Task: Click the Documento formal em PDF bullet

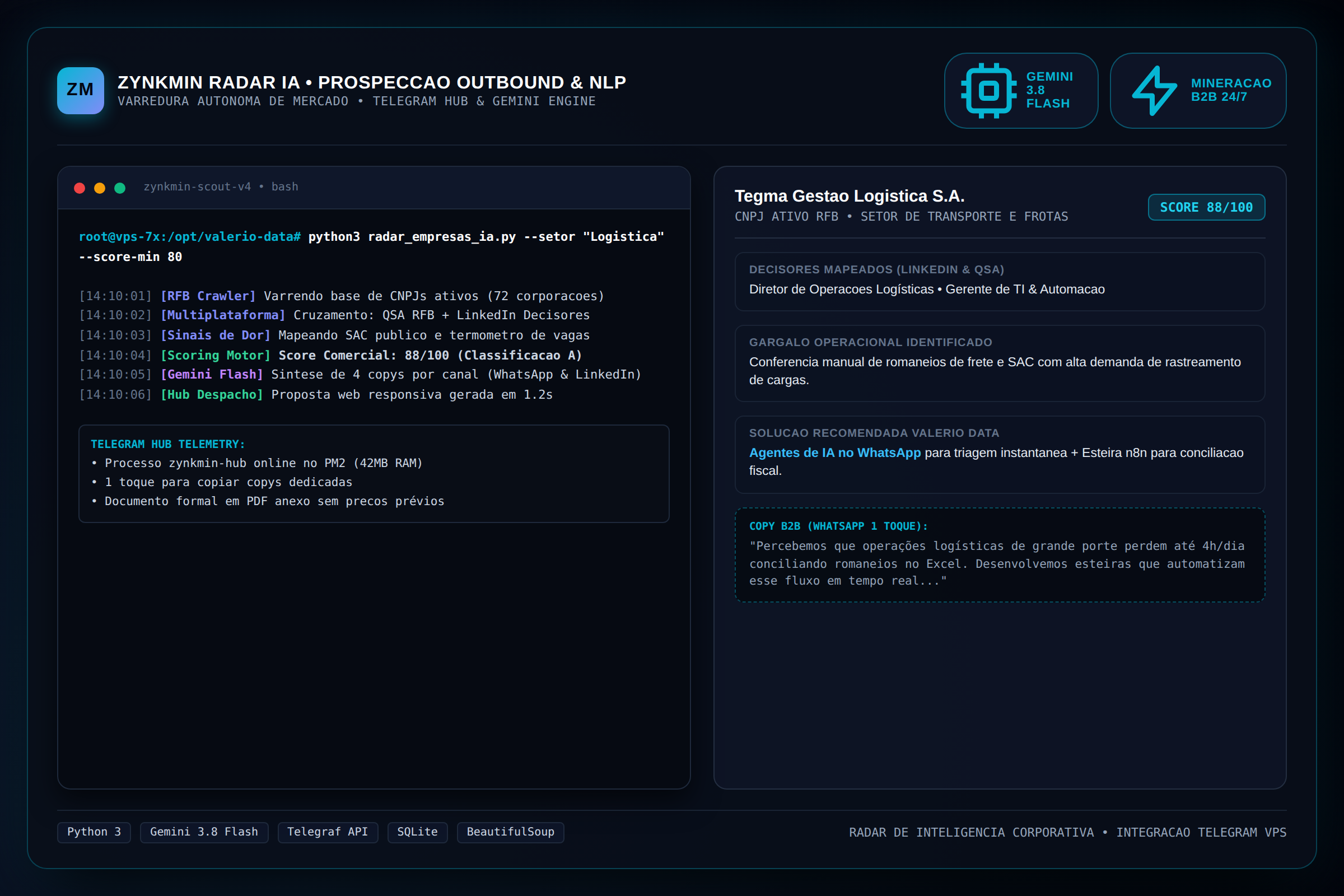Action: click(268, 501)
